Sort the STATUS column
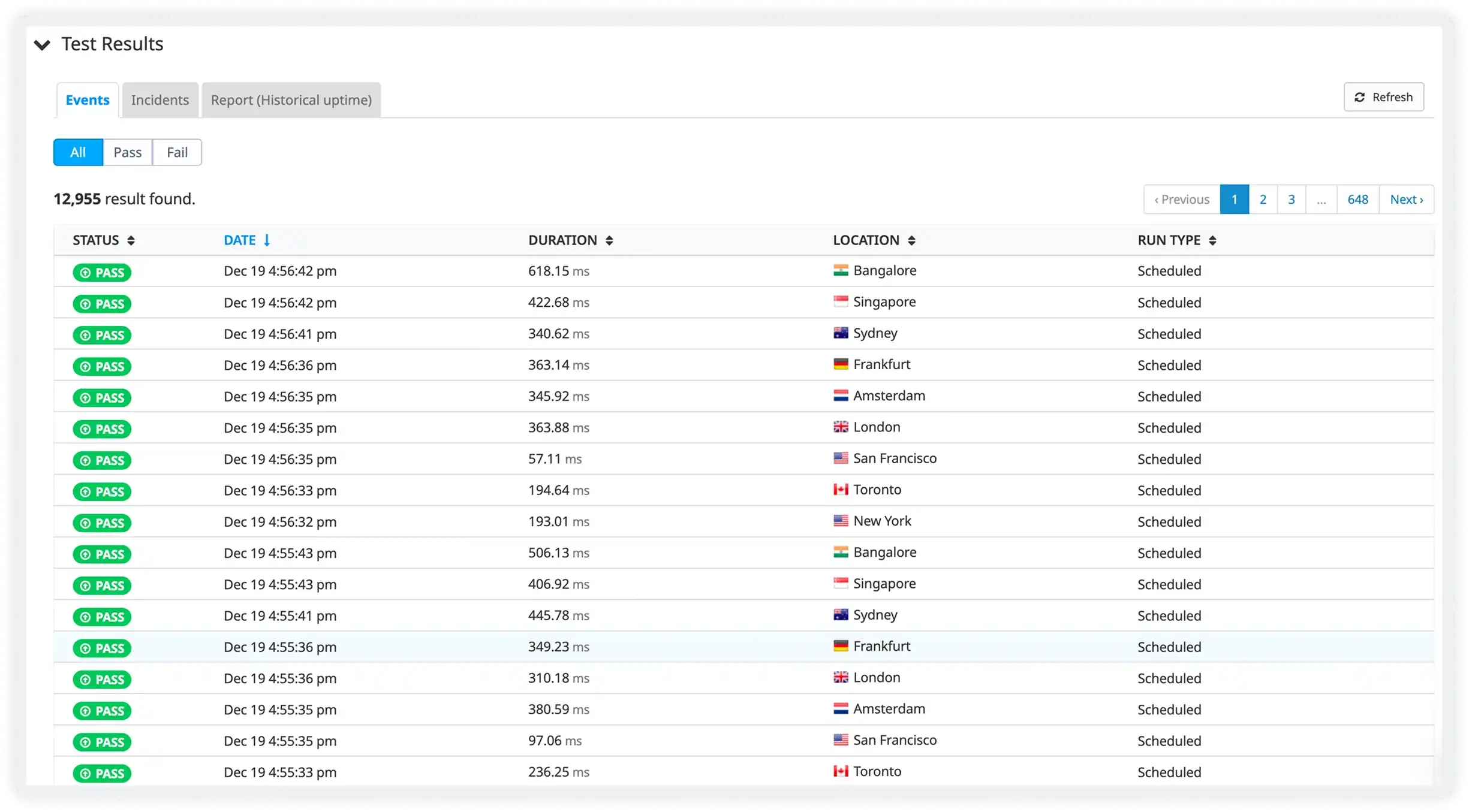The height and width of the screenshot is (812, 1469). 132,240
